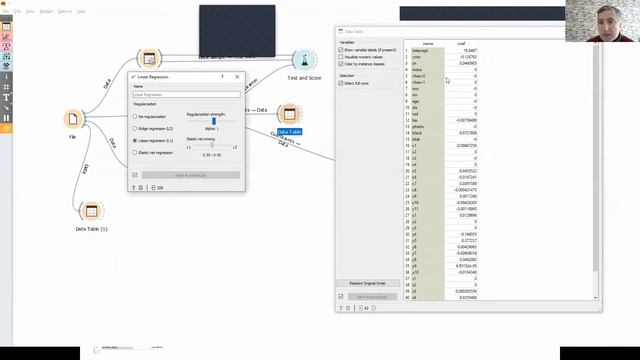The height and width of the screenshot is (360, 640).
Task: Select the 'black' row in the table
Action: click(x=441, y=133)
